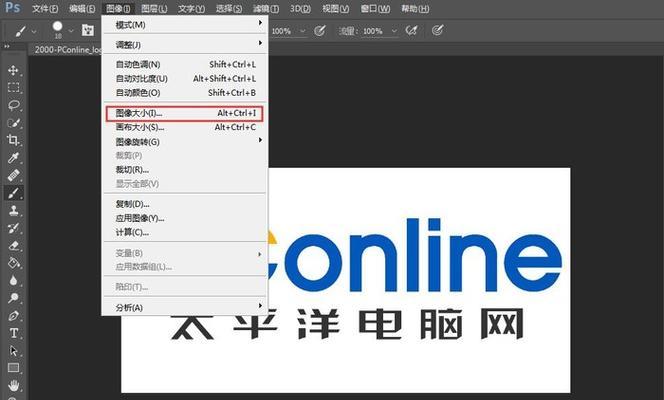
Task: Choose 画布大小(S)... menu entry
Action: pos(185,127)
